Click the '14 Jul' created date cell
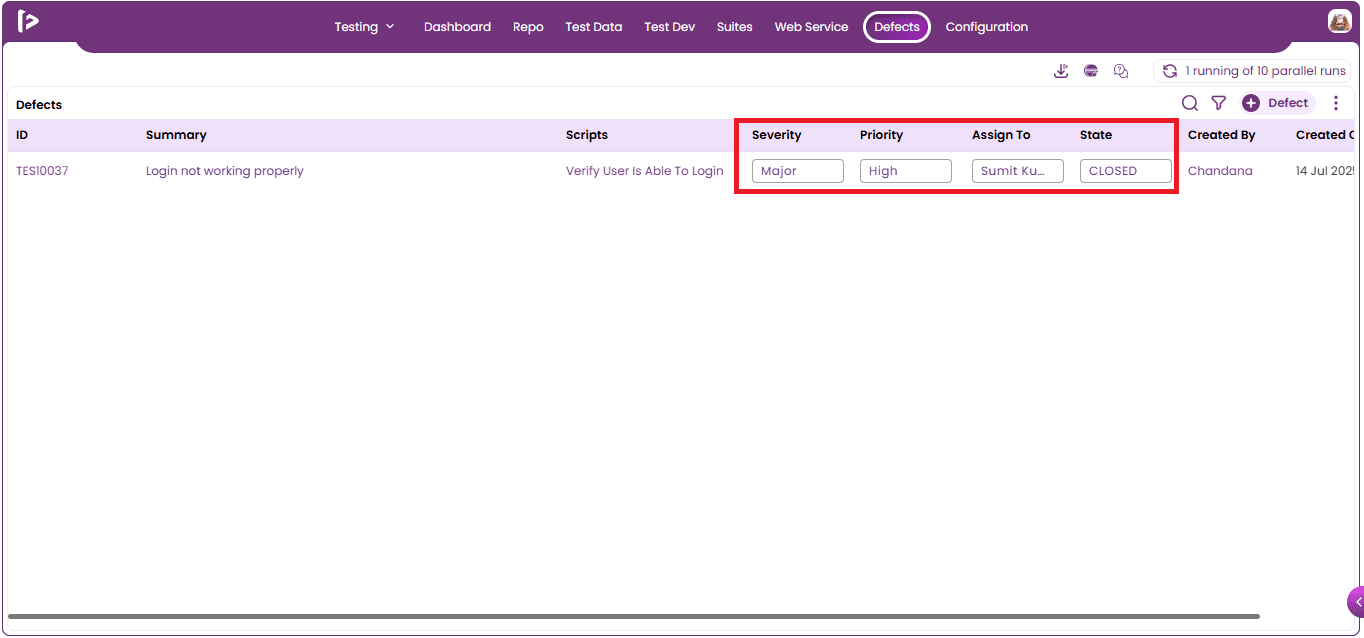This screenshot has width=1364, height=638. 1325,171
